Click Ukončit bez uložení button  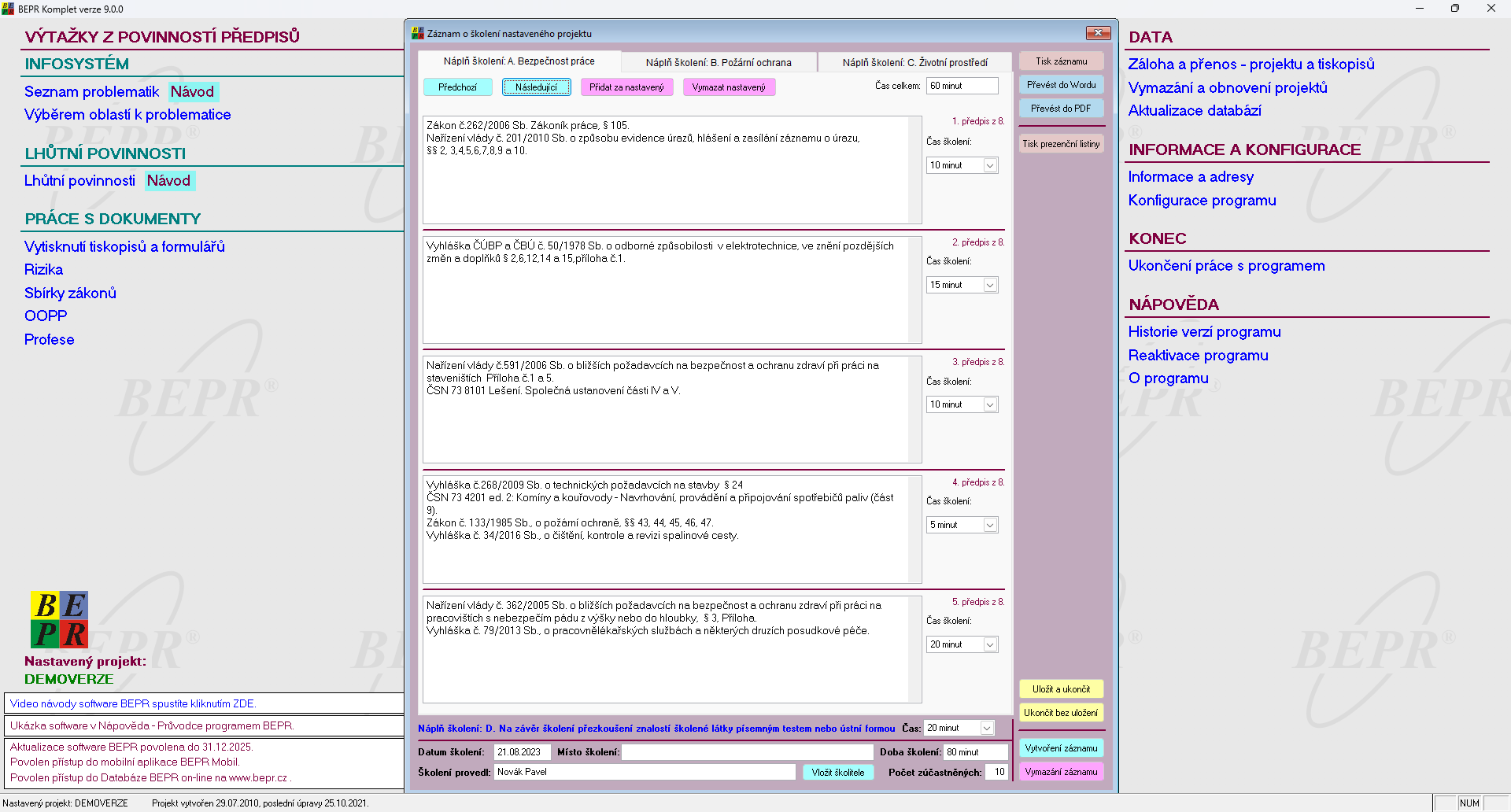coord(1062,713)
